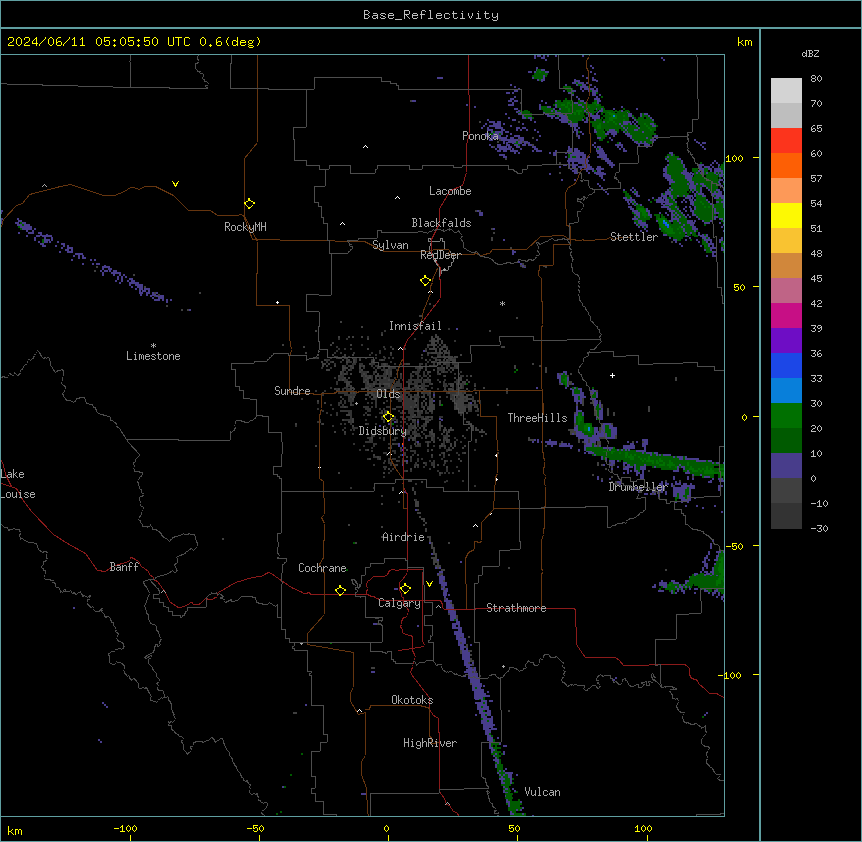Click the orange 60-57 dBZ legend band
The width and height of the screenshot is (862, 842).
[x=786, y=165]
